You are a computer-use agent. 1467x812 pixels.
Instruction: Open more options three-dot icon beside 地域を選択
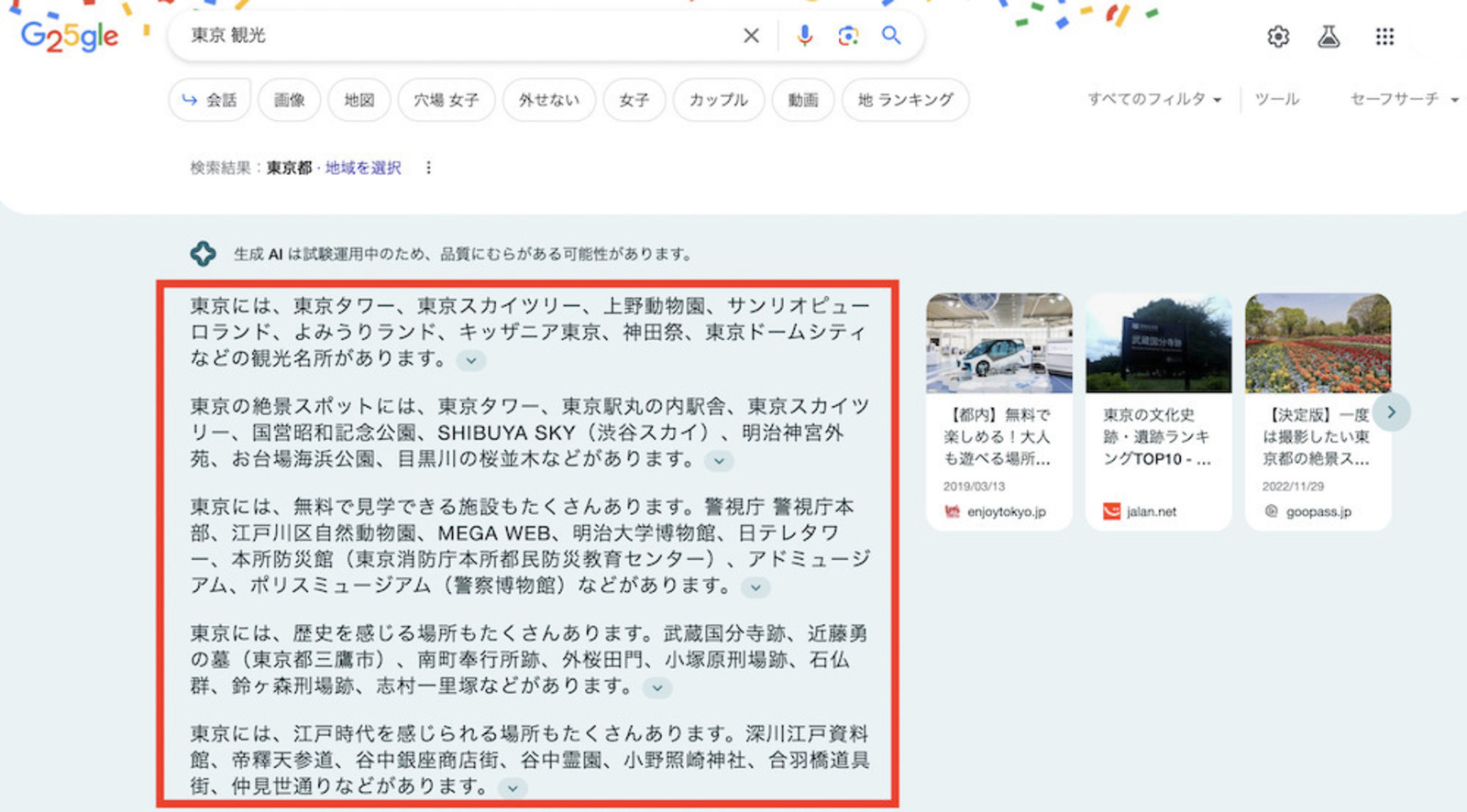click(428, 168)
